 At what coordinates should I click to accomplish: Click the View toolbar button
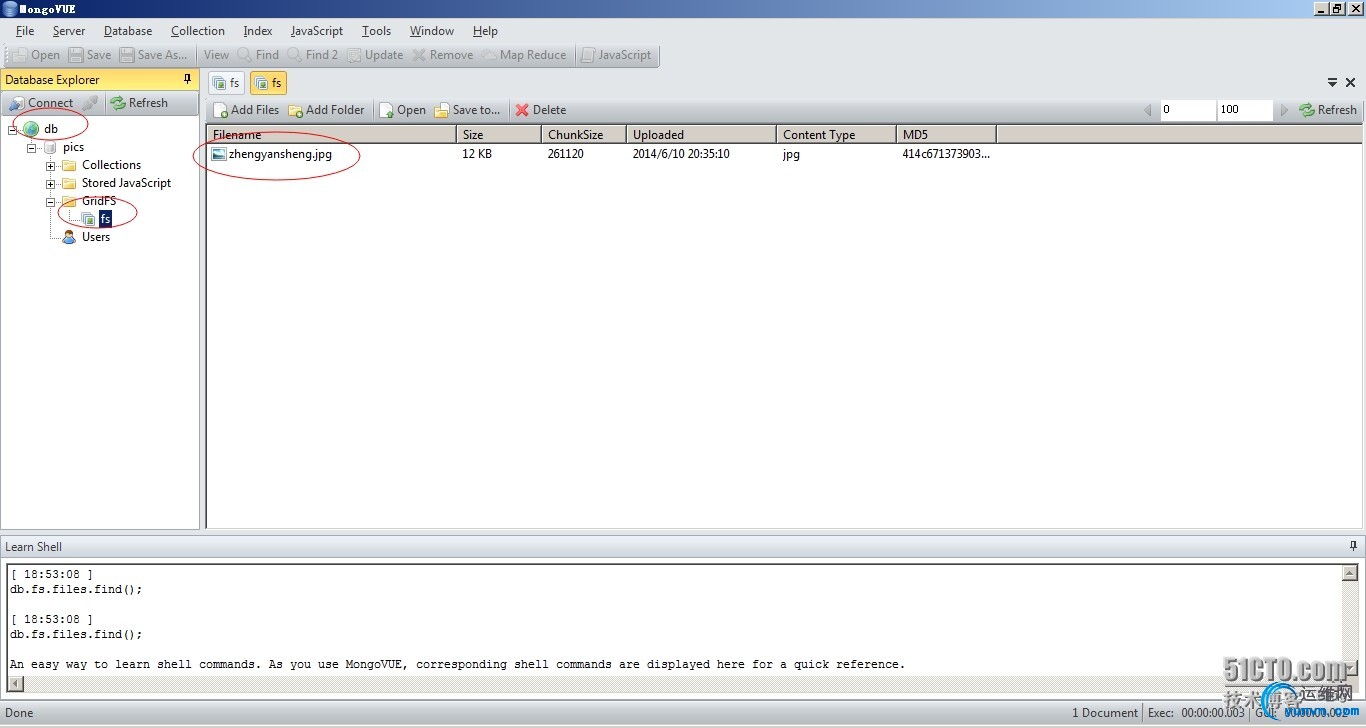pos(216,55)
